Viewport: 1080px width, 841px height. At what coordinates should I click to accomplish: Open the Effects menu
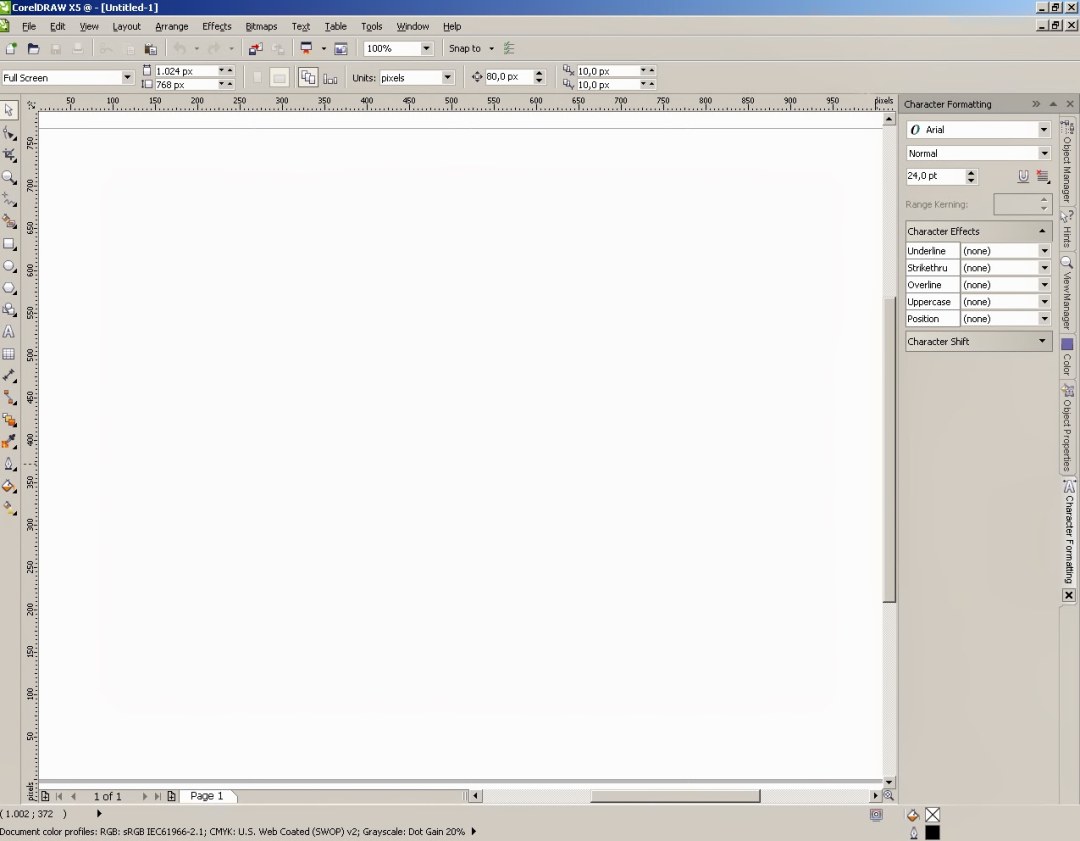click(216, 26)
